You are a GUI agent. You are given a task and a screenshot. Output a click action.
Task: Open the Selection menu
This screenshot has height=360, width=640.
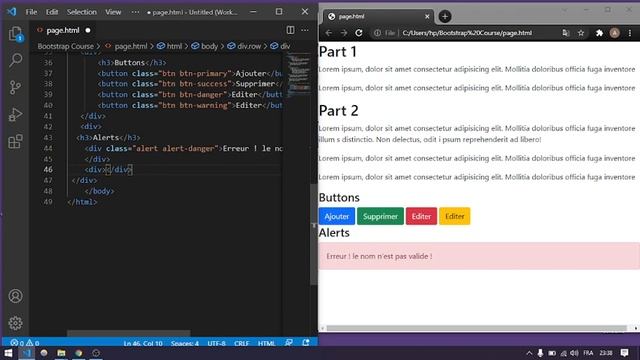[82, 12]
